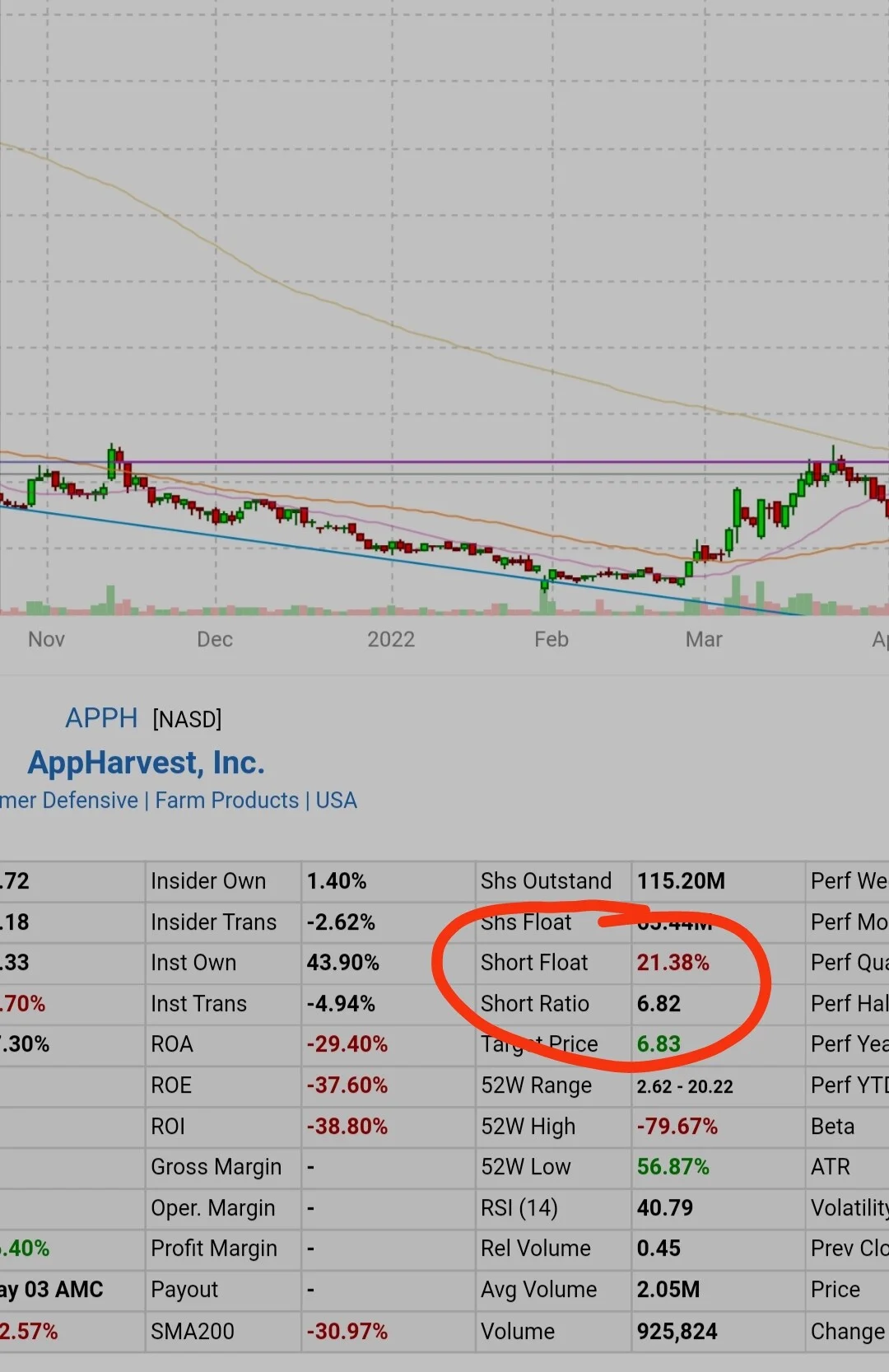This screenshot has height=1372, width=889.
Task: Click the 6.83 target price value
Action: 659,1044
